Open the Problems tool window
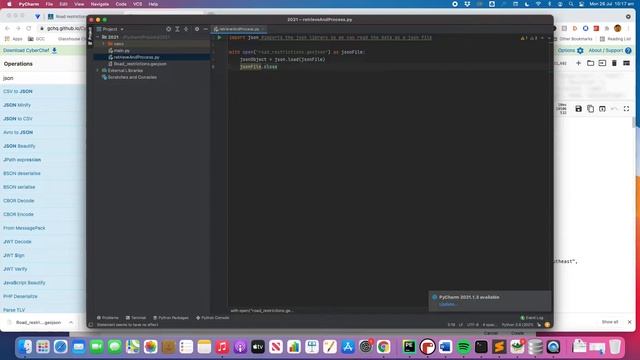The width and height of the screenshot is (640, 360). point(108,318)
